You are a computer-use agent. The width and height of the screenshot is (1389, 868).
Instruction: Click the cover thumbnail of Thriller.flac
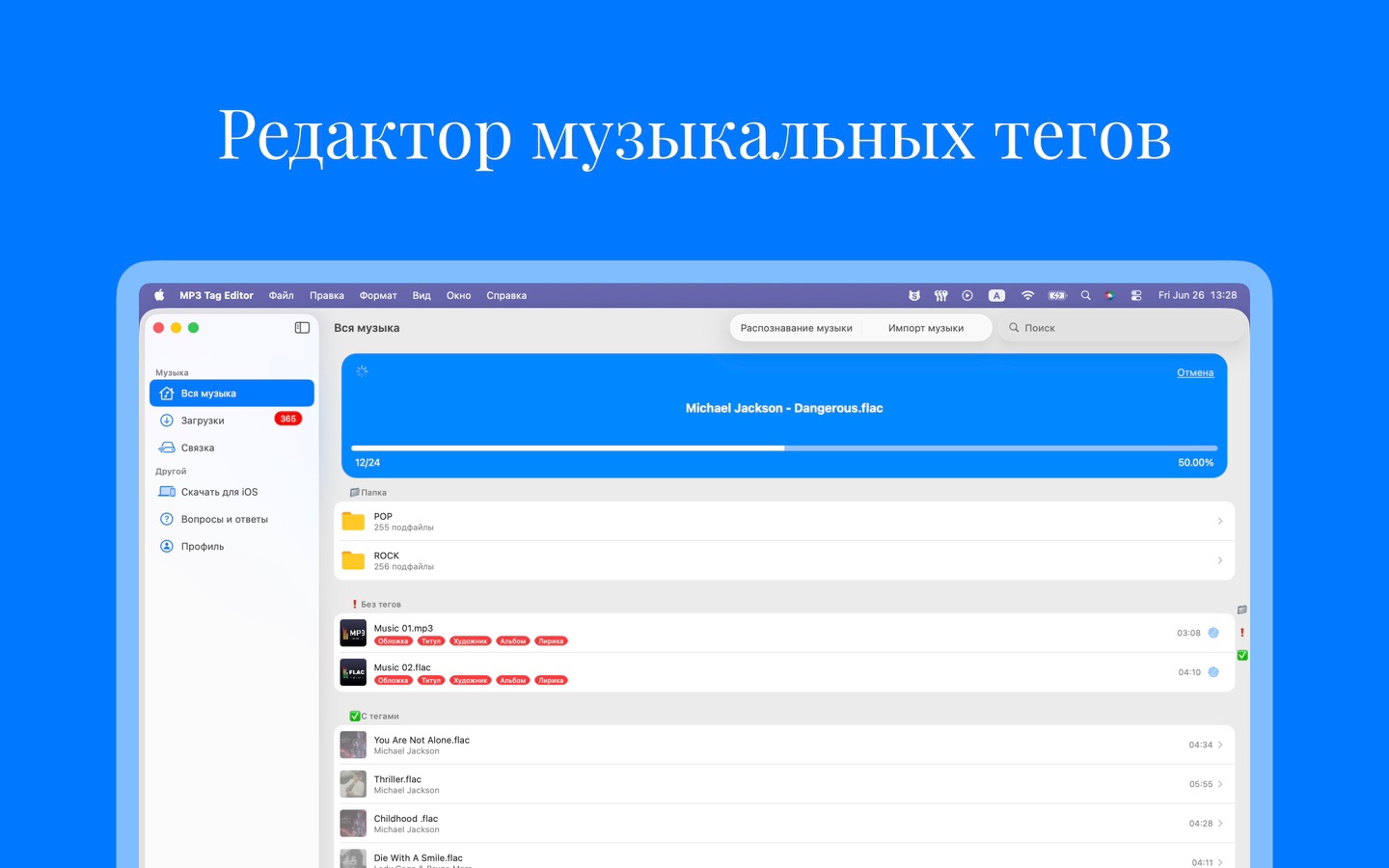(353, 784)
